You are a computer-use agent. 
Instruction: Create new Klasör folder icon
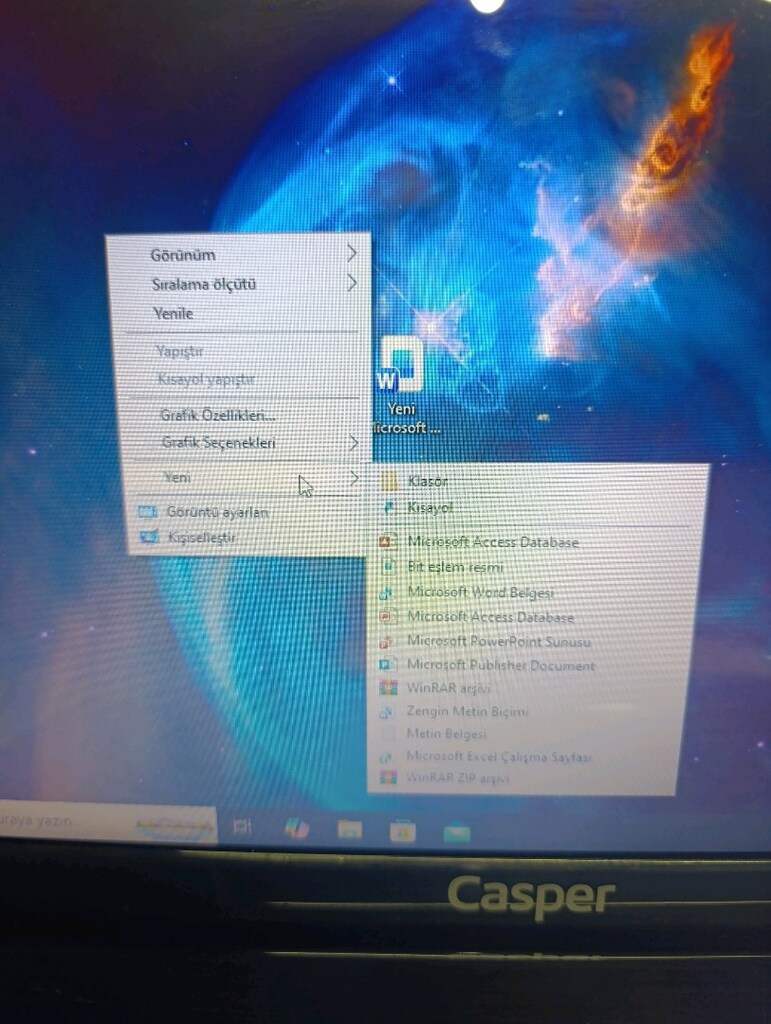389,482
